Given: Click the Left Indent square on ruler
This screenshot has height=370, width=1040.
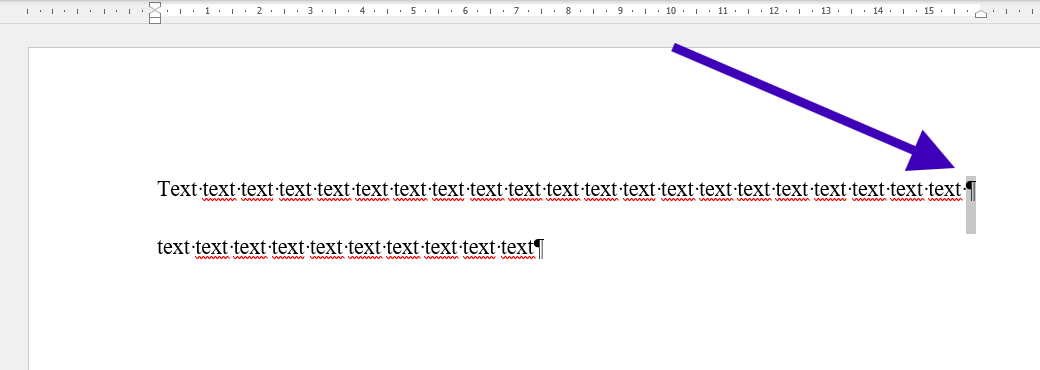Looking at the screenshot, I should [155, 20].
